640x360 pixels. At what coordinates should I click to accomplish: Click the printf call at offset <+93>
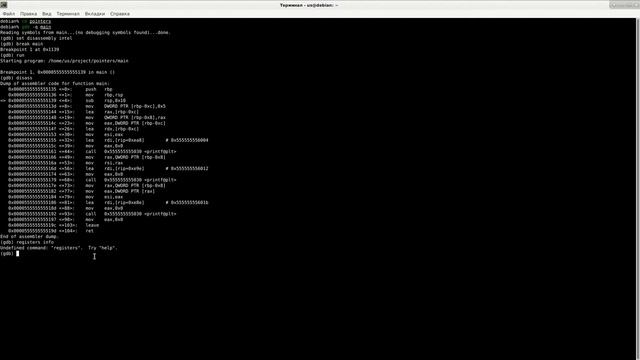pyautogui.click(x=92, y=214)
